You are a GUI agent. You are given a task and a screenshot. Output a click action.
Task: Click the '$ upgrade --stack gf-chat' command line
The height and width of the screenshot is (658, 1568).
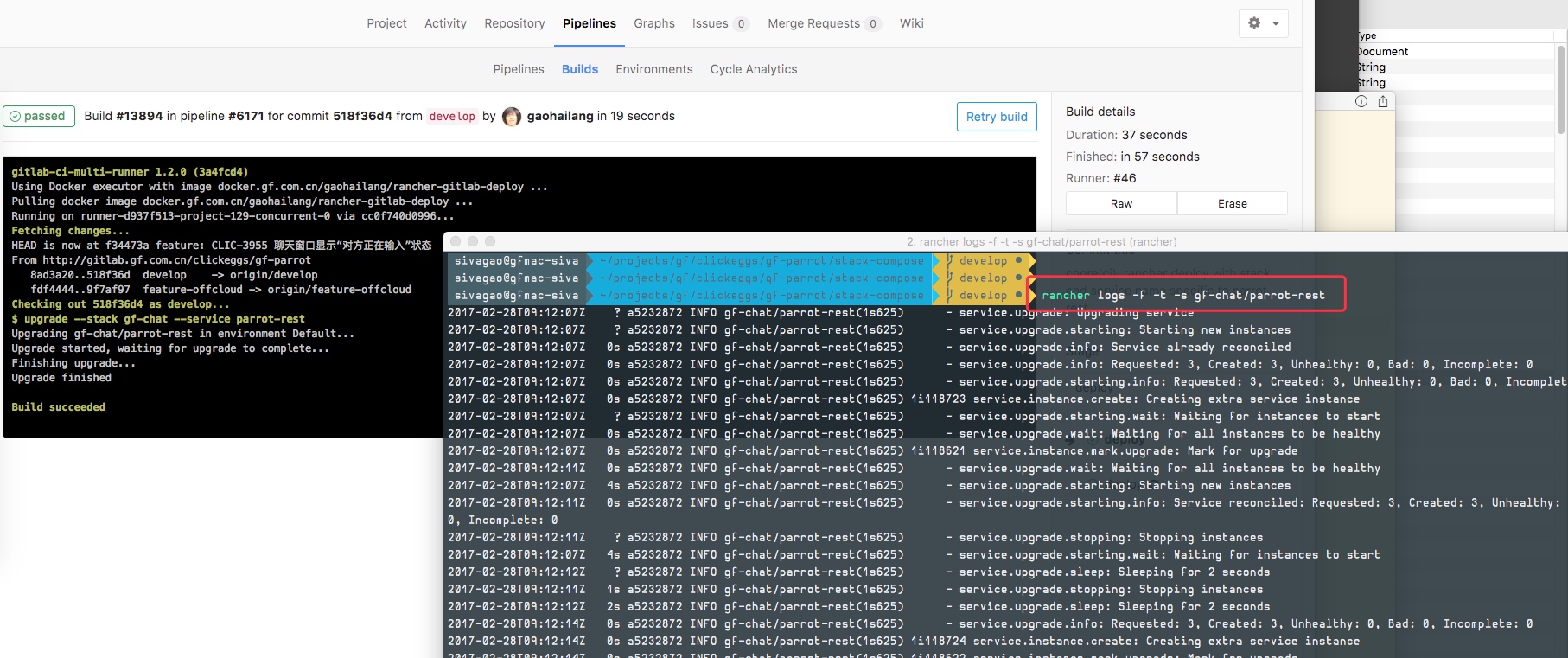coord(158,319)
